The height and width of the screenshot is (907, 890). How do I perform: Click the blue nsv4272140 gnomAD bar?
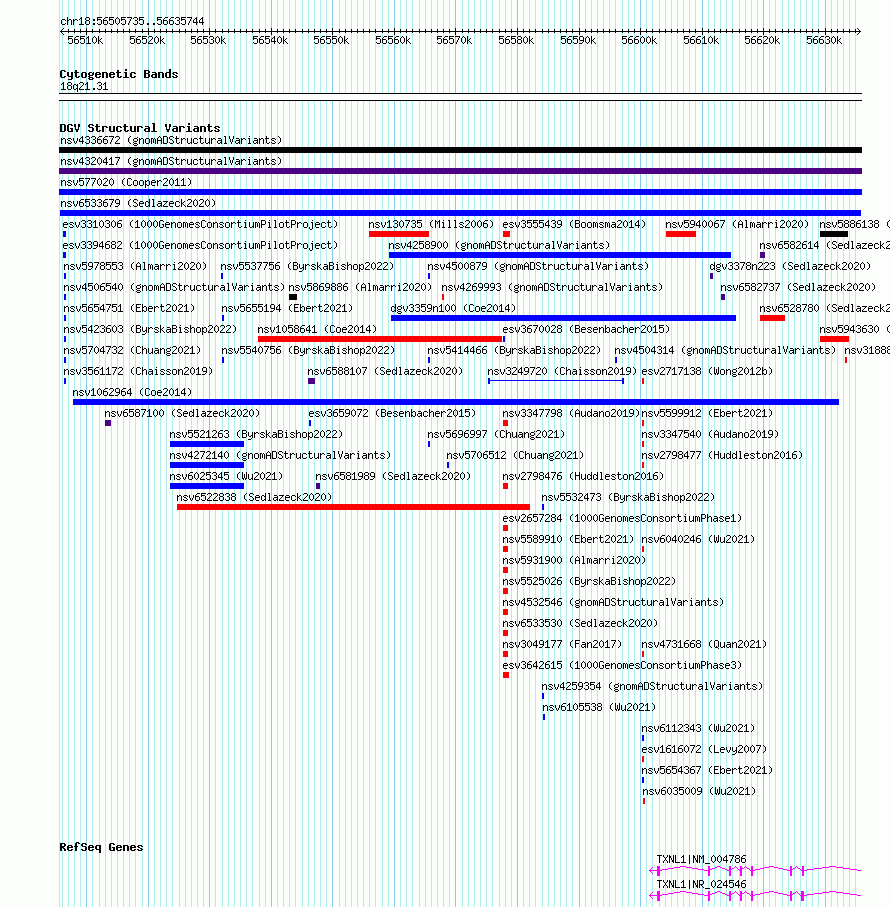click(207, 465)
